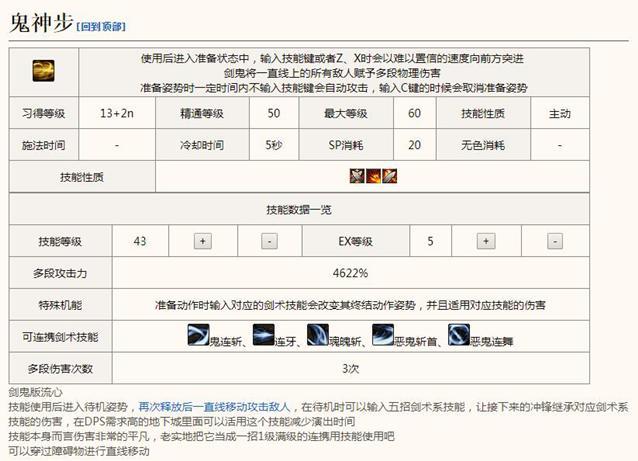Image resolution: width=638 pixels, height=461 pixels.
Task: Click the 再次释放后一直线移动攻击敌人 link
Action: pos(214,406)
